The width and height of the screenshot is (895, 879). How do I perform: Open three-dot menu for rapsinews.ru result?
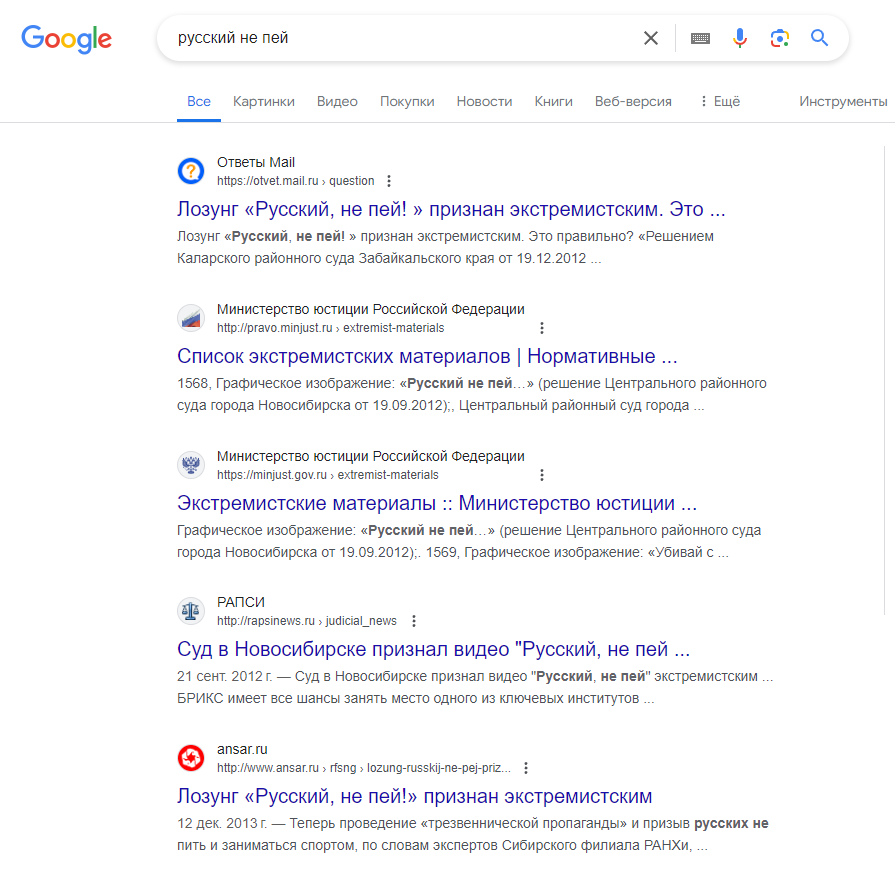[x=414, y=620]
